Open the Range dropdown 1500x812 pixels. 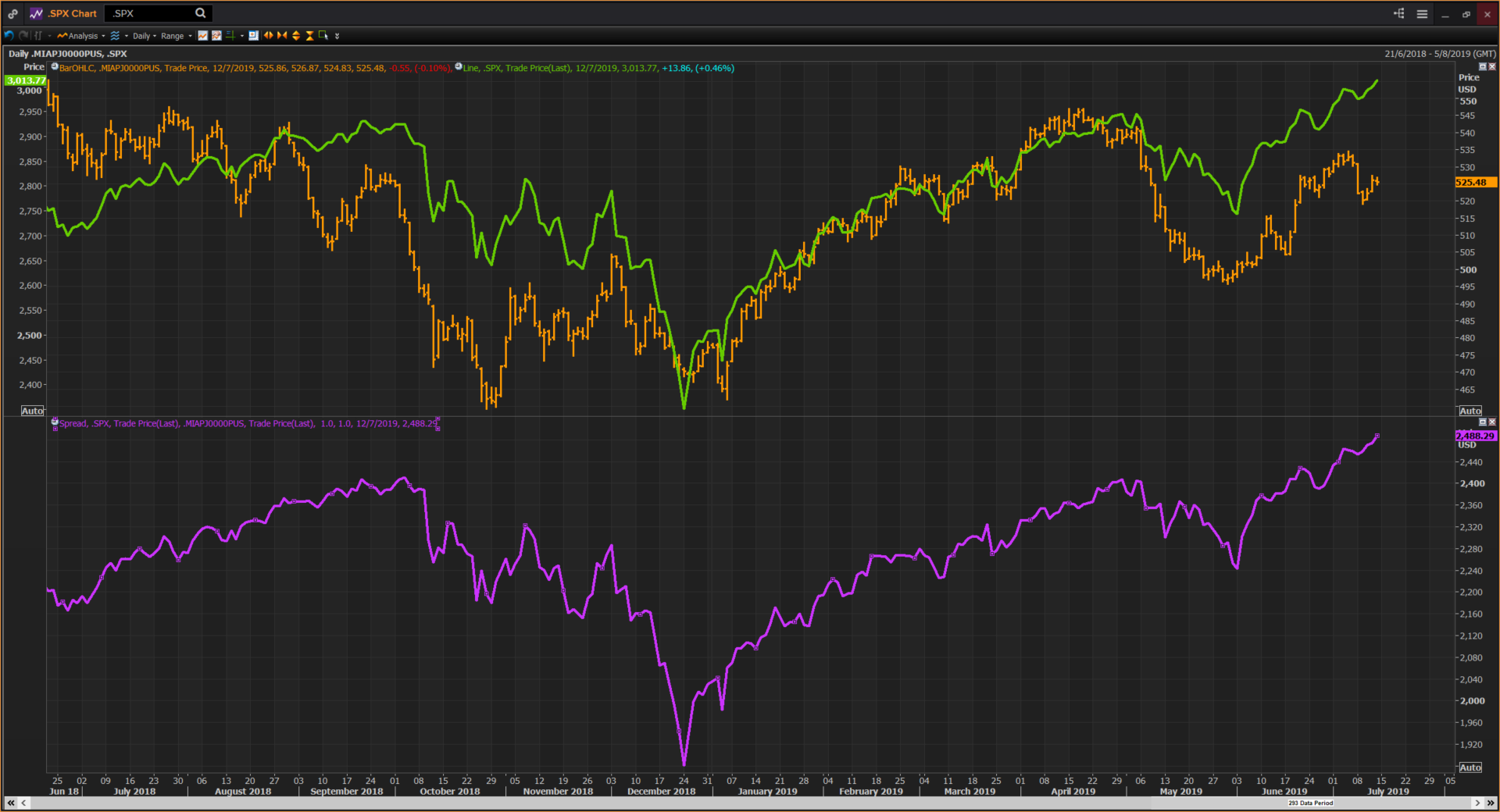tap(177, 36)
